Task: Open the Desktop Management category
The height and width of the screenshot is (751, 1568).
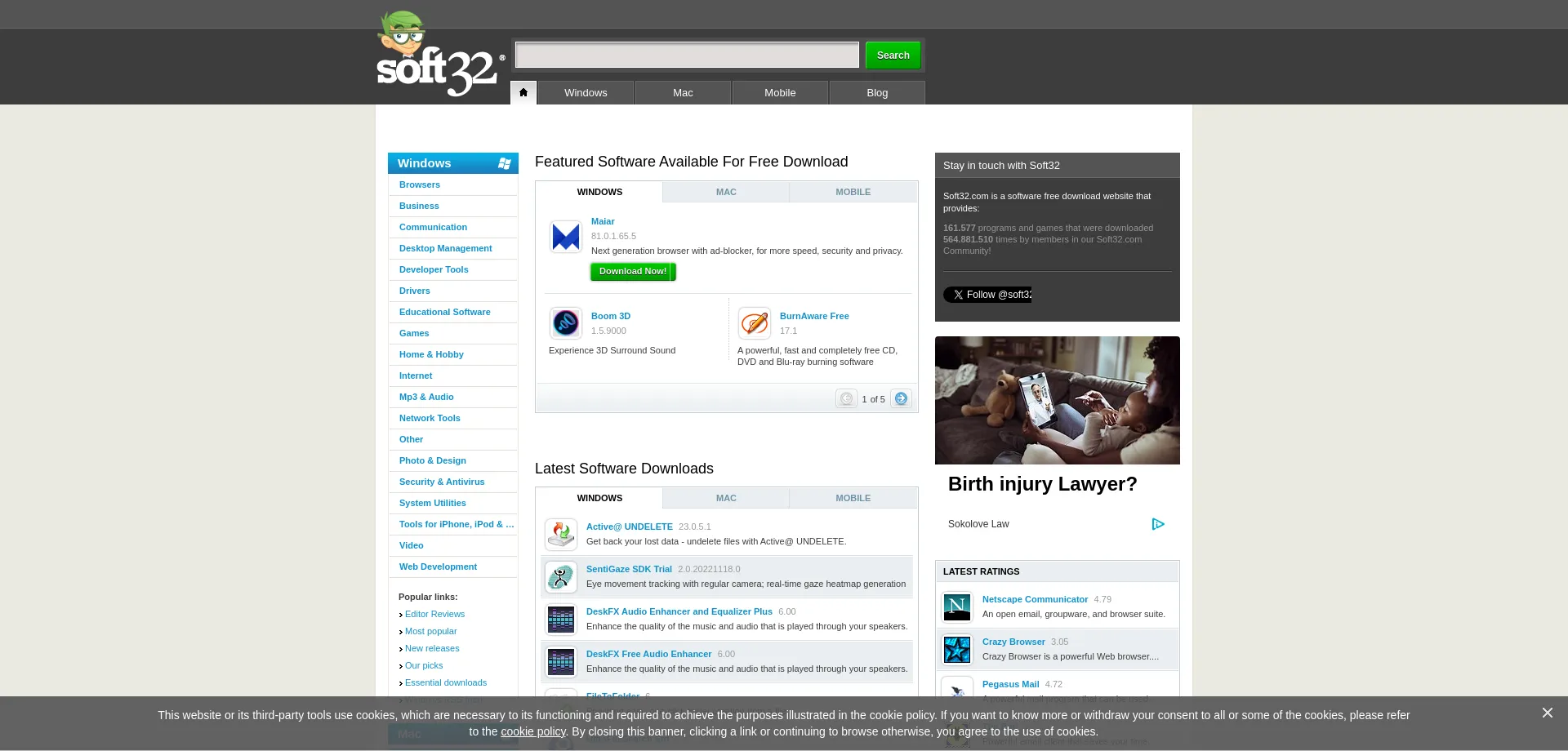Action: [445, 248]
